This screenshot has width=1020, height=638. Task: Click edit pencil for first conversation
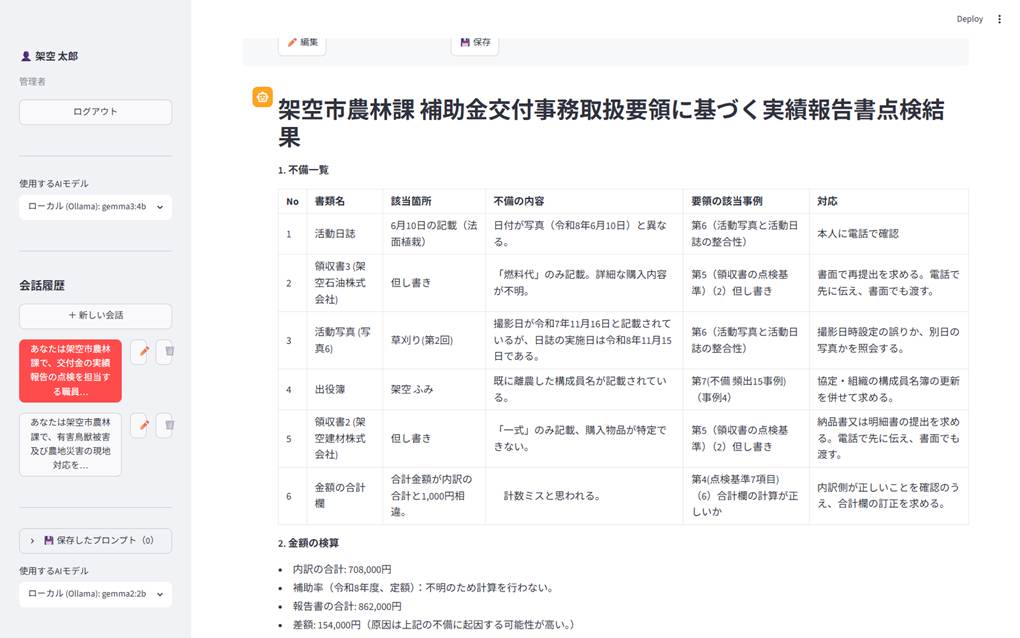tap(142, 352)
